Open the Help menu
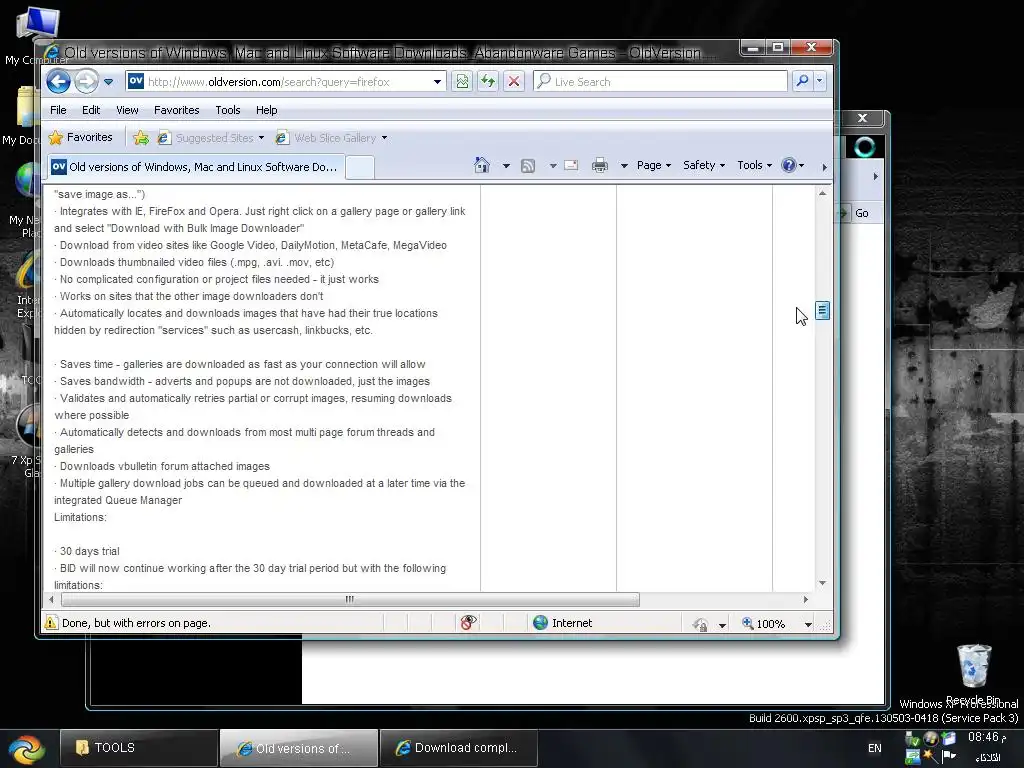This screenshot has height=768, width=1024. (x=266, y=110)
